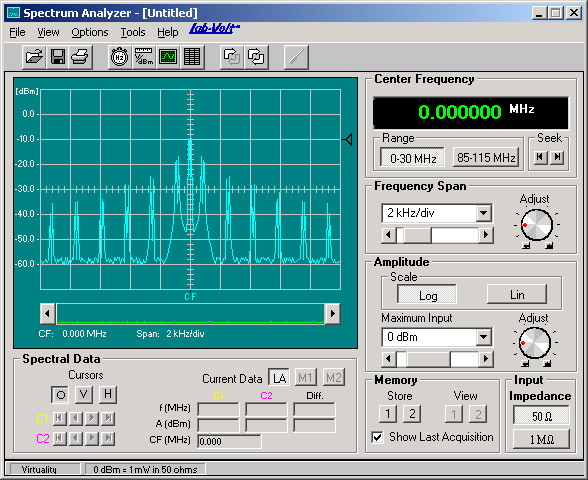The height and width of the screenshot is (480, 588).
Task: Select 1 MΩ input impedance
Action: point(541,439)
